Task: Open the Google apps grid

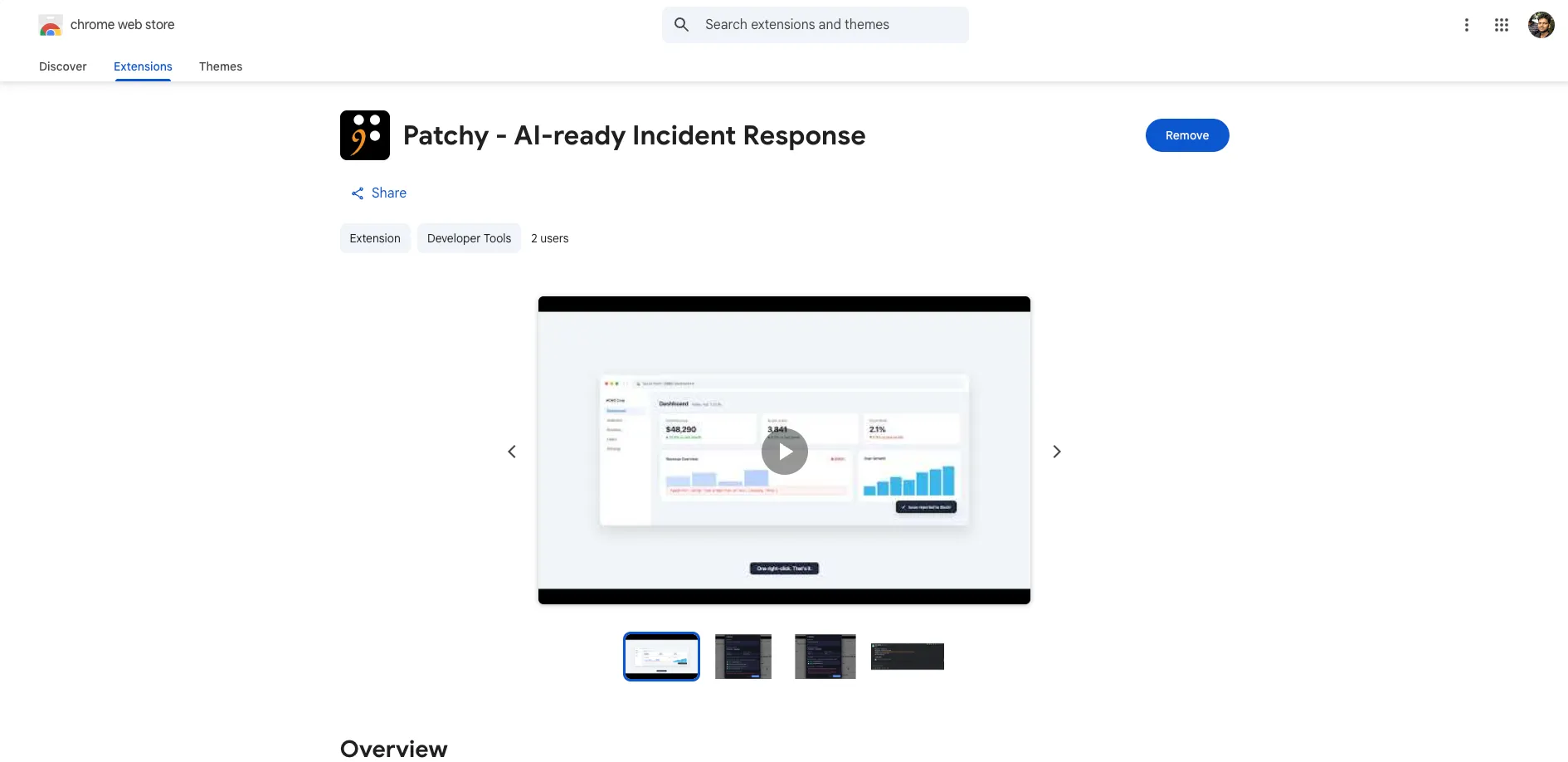Action: point(1502,25)
